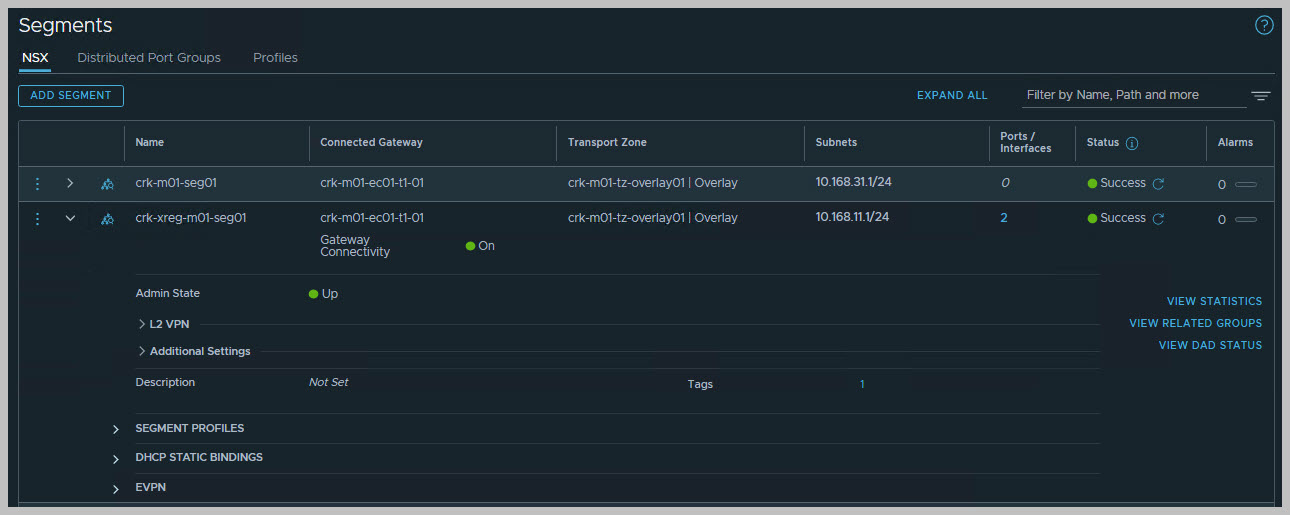Open actions menu for crk-m01-seg01

click(x=38, y=184)
